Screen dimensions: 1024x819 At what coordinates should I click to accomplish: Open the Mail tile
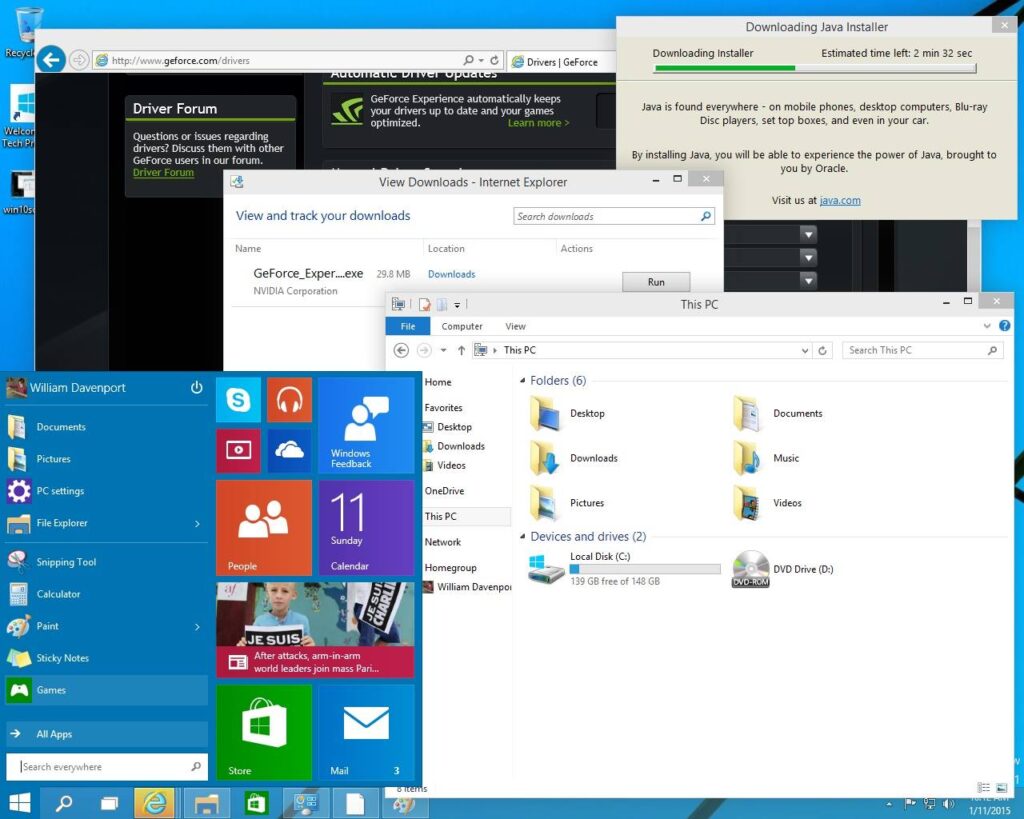pos(366,732)
